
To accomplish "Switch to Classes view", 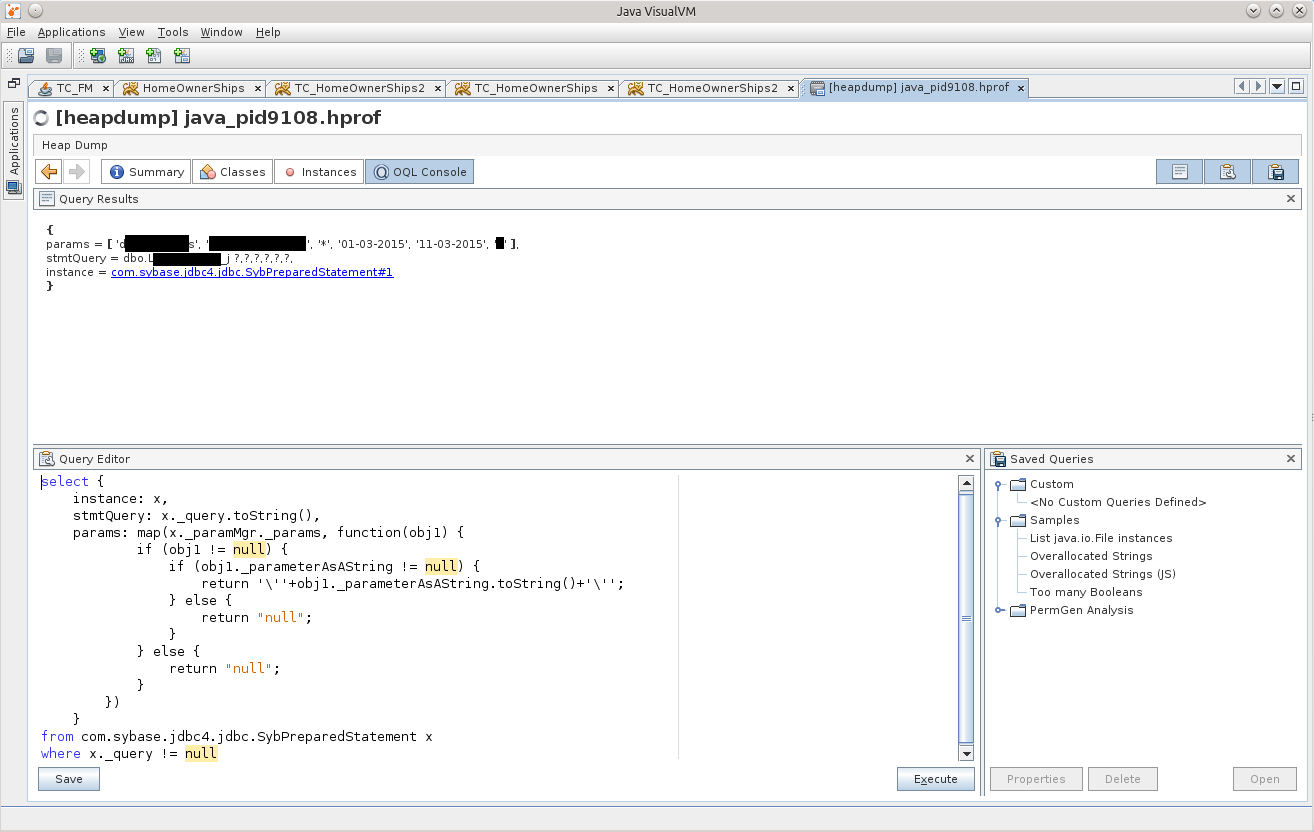I will (232, 172).
